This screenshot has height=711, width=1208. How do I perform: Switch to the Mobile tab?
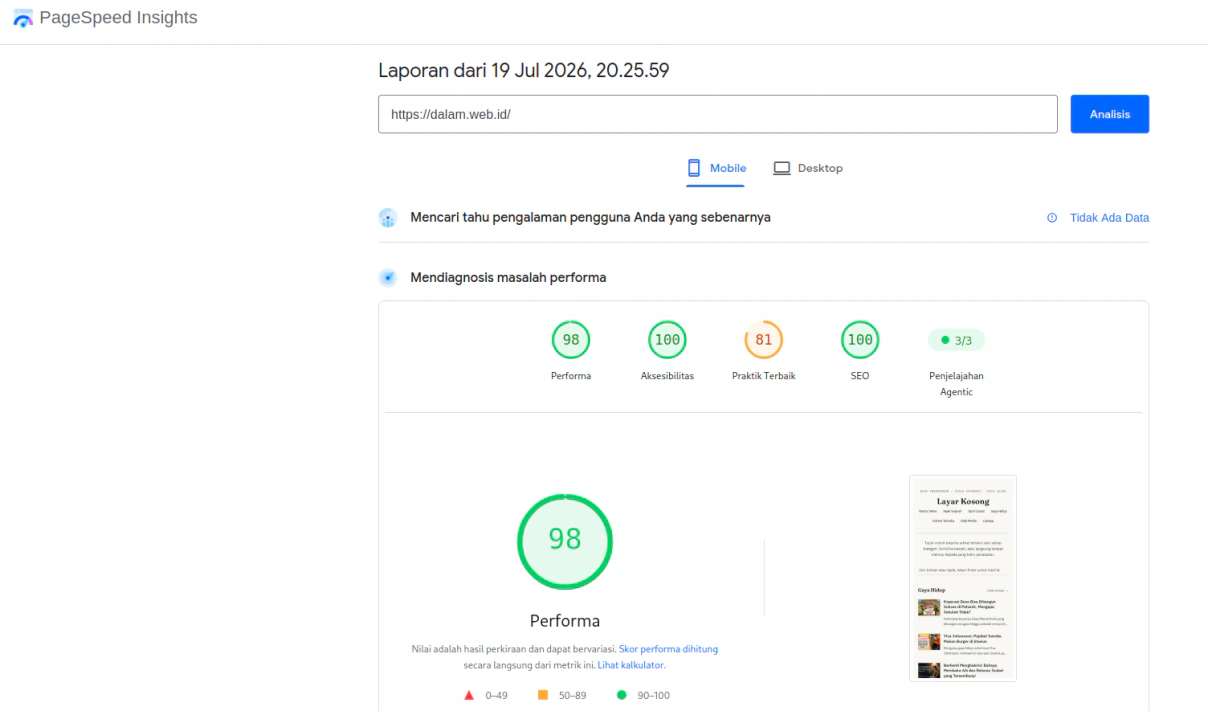pyautogui.click(x=716, y=168)
